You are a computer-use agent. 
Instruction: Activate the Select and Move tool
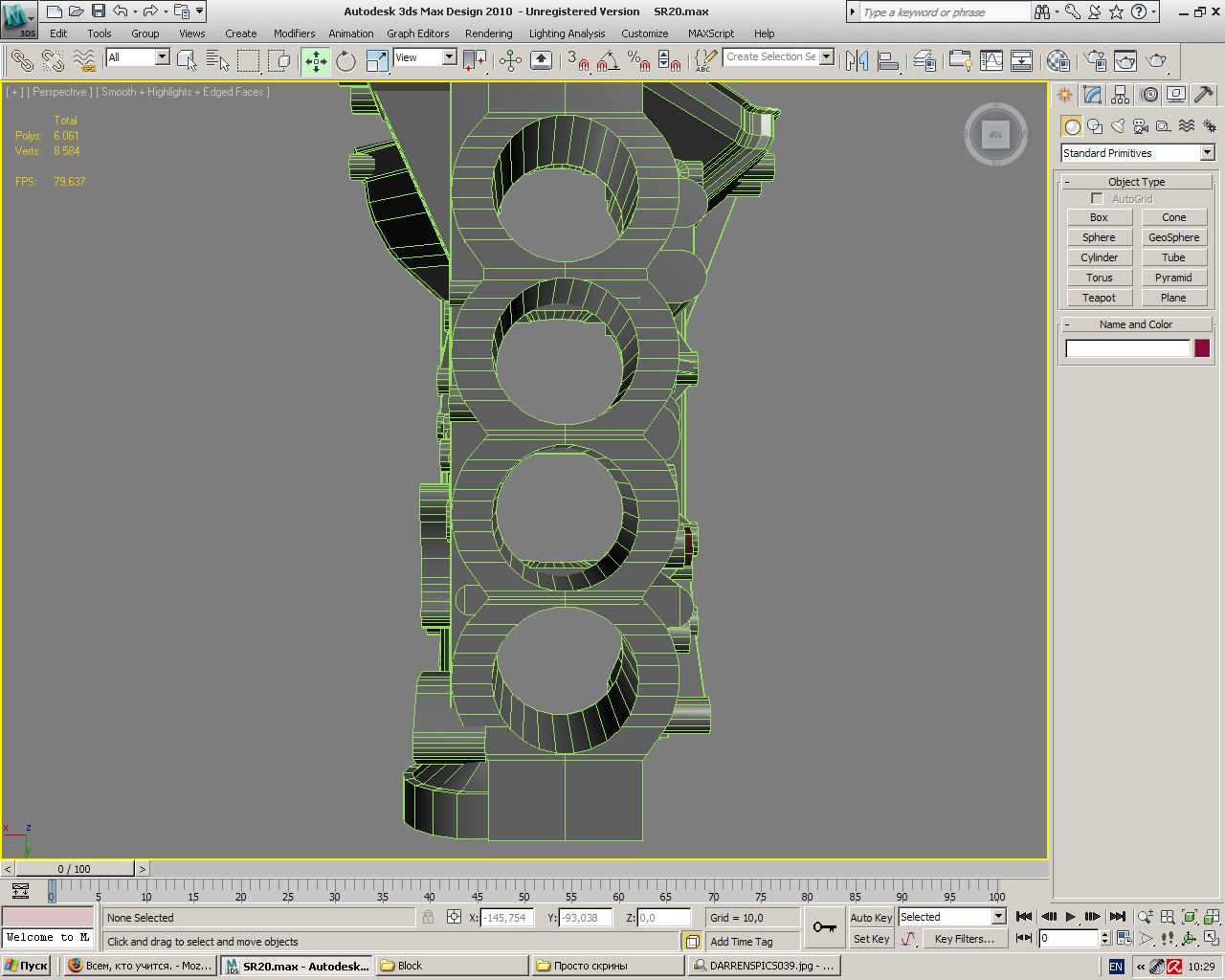click(316, 61)
